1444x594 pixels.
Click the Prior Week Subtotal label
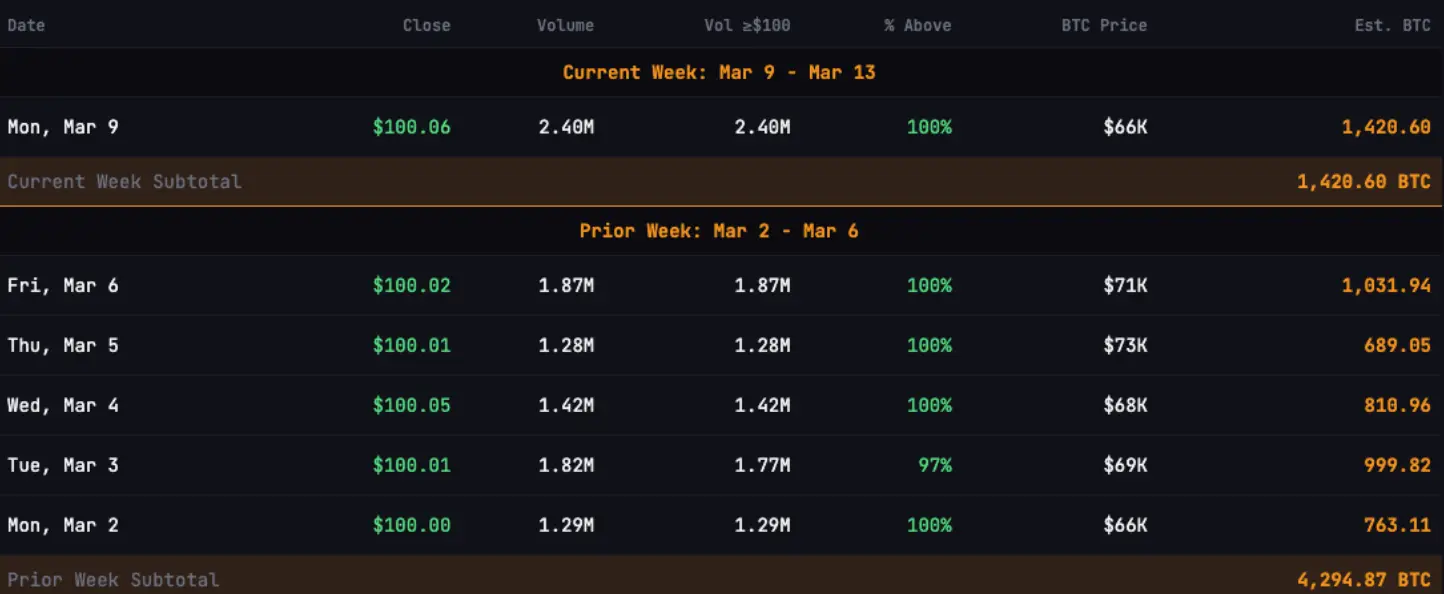(x=113, y=580)
